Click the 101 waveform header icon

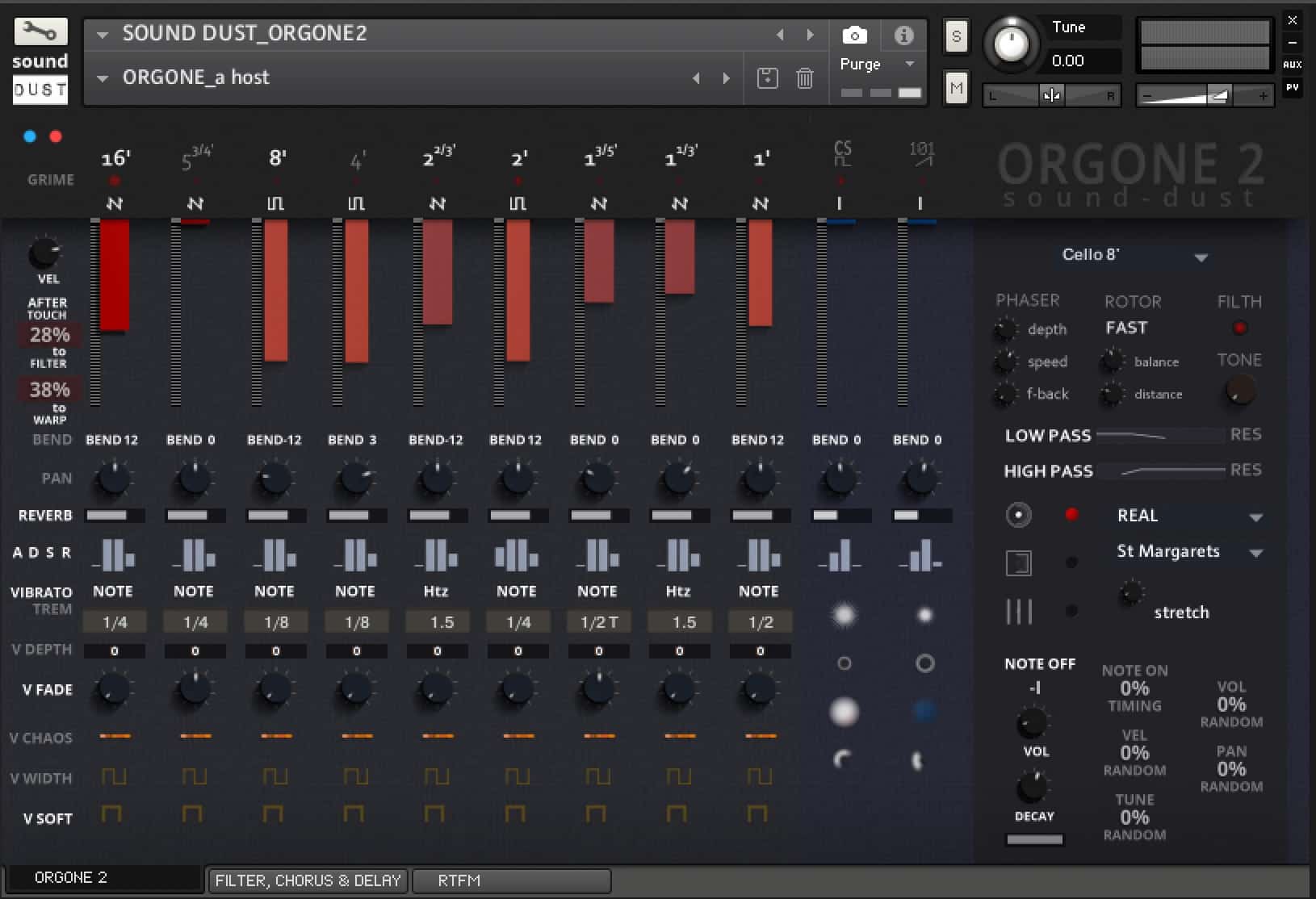pos(922,153)
